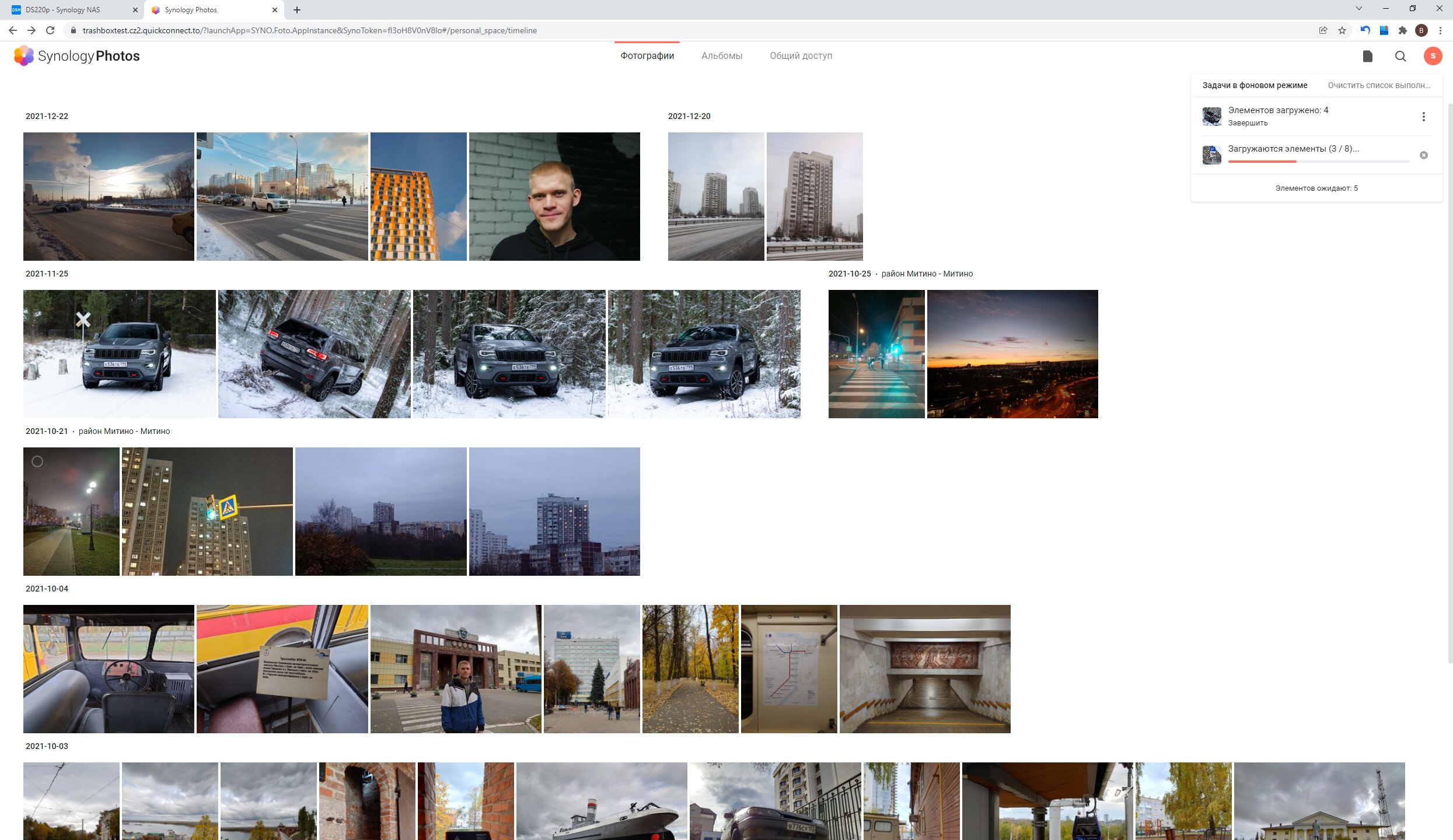Open the jeep rear view in snow photo

pyautogui.click(x=315, y=354)
